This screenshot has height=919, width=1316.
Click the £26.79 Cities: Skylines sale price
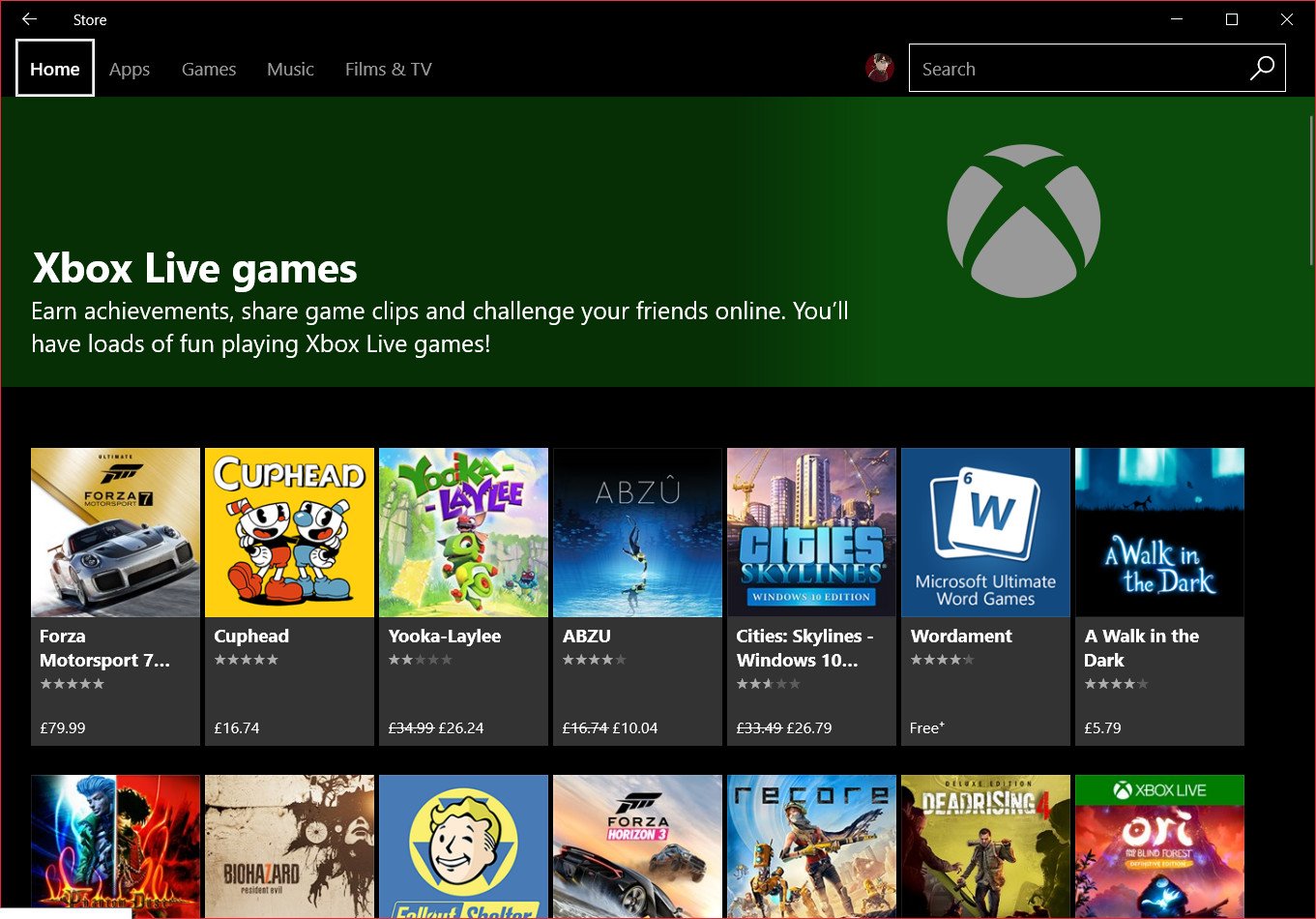click(x=809, y=727)
